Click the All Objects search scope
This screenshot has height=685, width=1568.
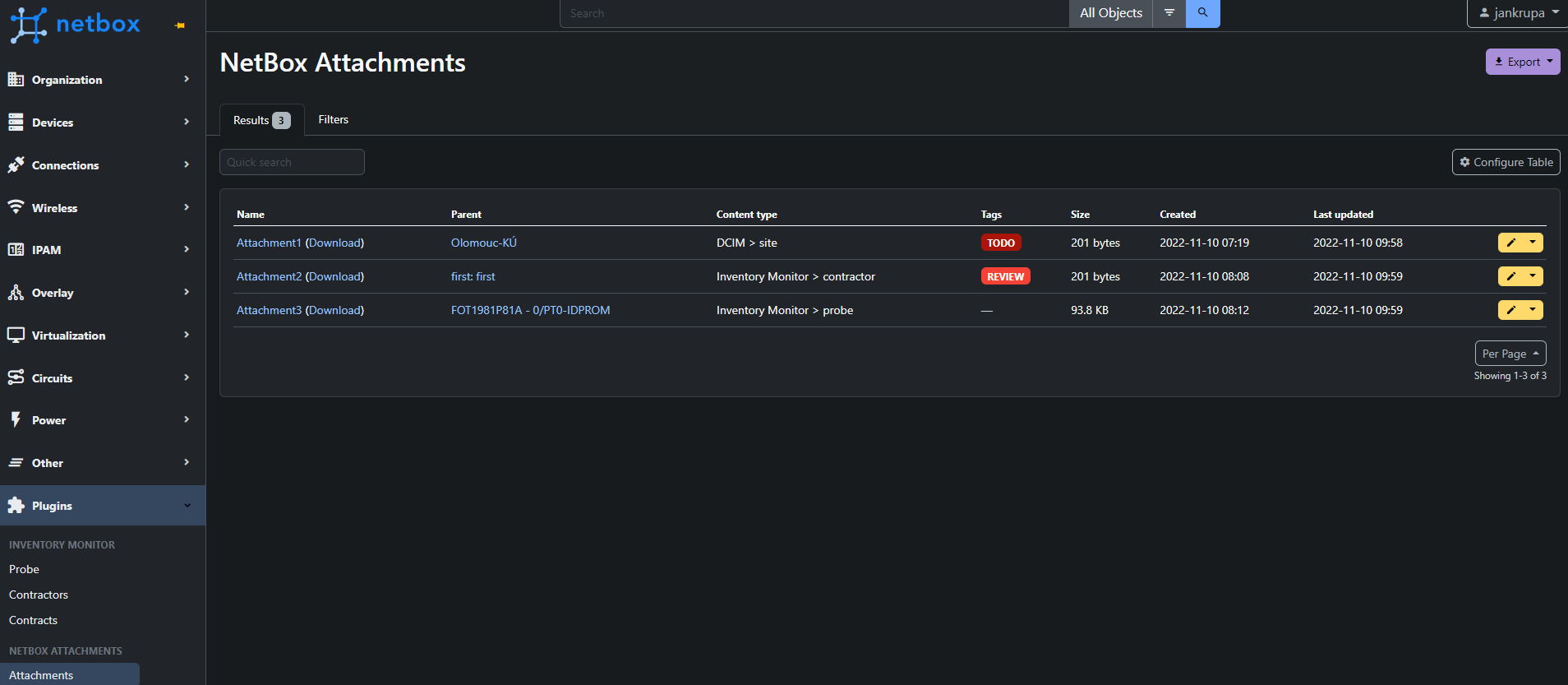1110,13
